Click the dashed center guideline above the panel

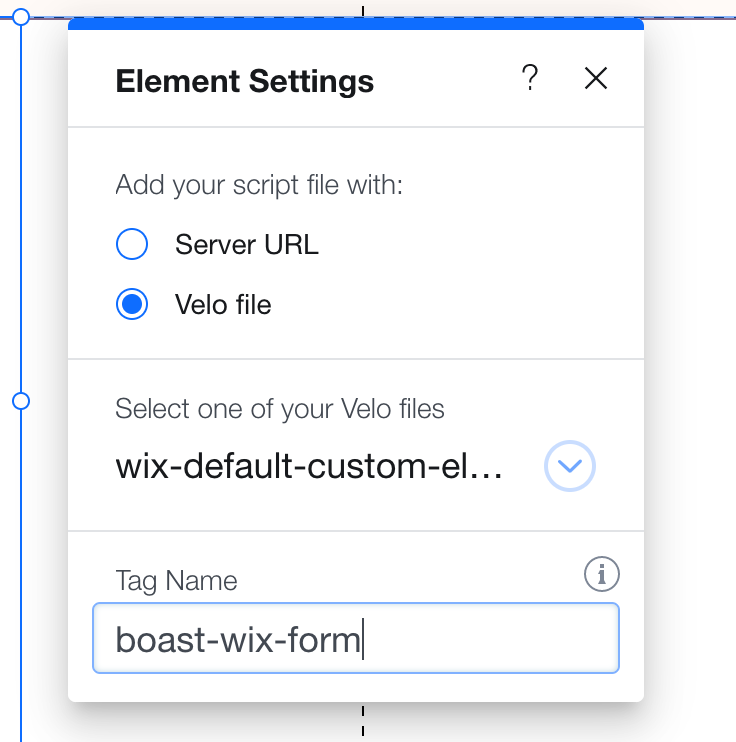pyautogui.click(x=363, y=9)
